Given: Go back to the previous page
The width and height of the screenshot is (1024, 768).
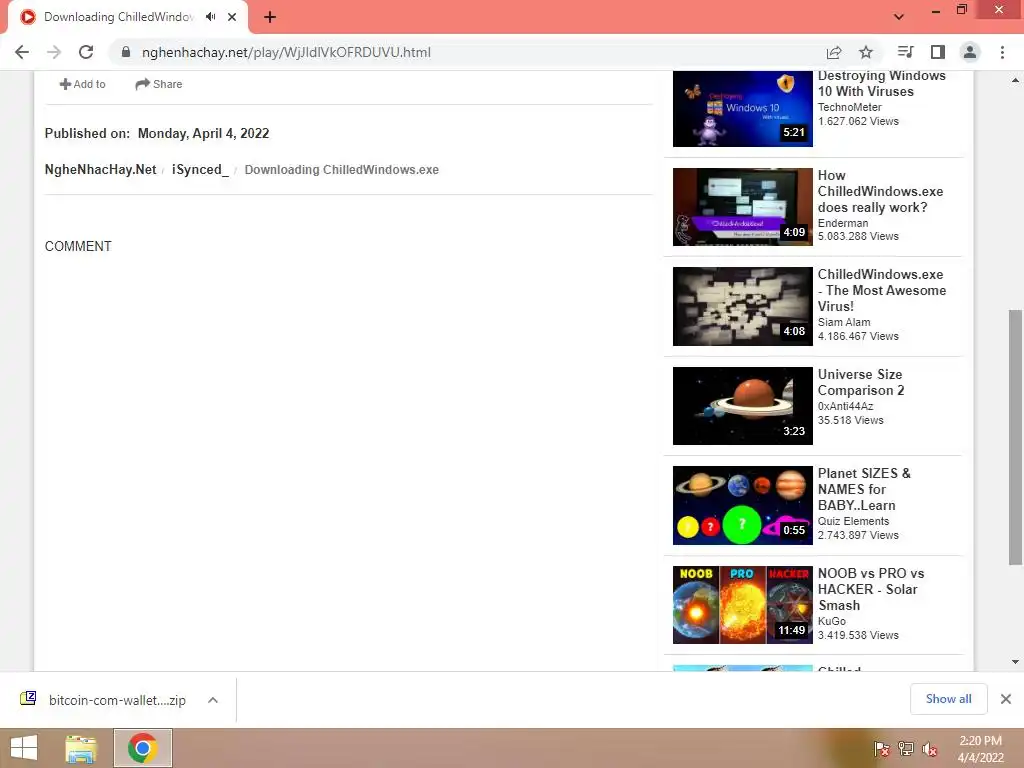Looking at the screenshot, I should (22, 52).
